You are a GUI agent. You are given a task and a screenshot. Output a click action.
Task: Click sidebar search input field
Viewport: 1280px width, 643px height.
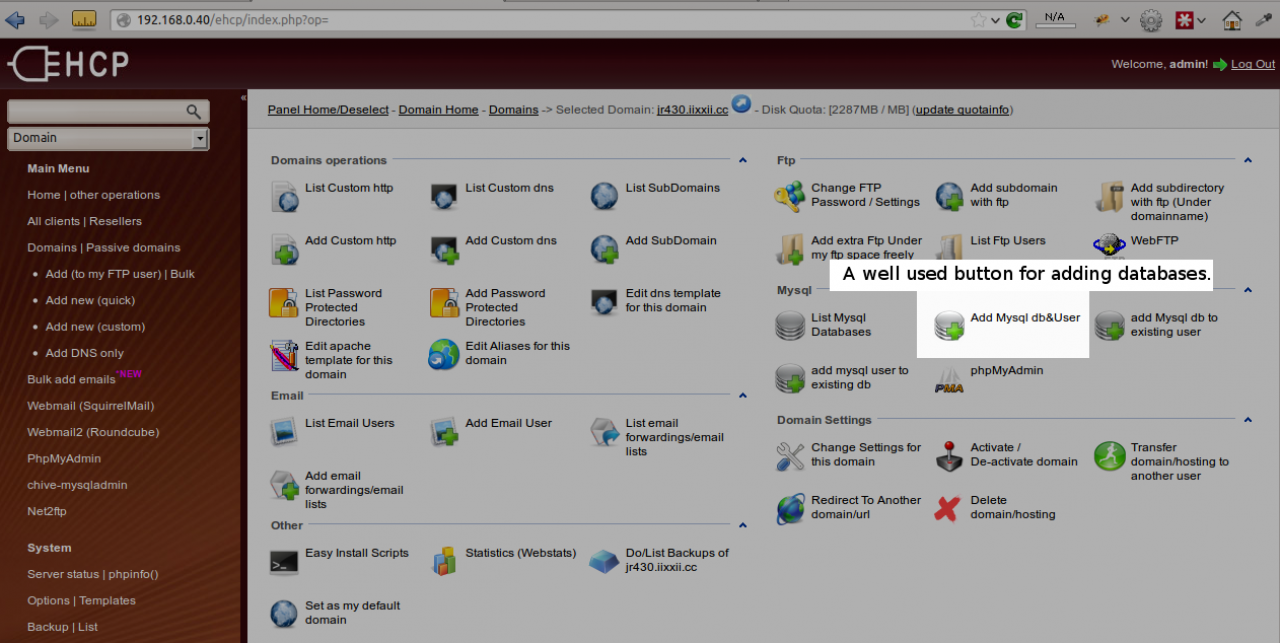[96, 111]
